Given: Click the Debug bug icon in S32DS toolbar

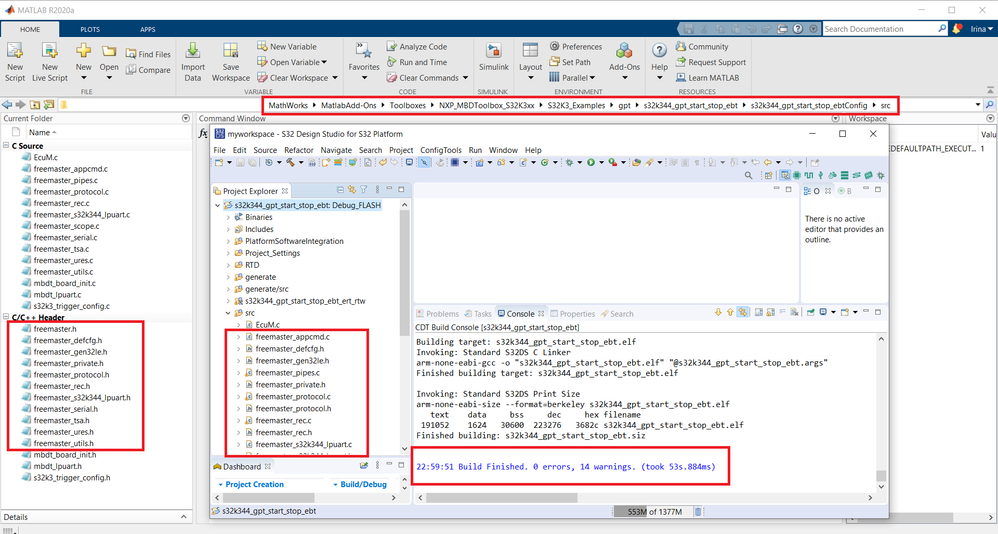Looking at the screenshot, I should (569, 162).
